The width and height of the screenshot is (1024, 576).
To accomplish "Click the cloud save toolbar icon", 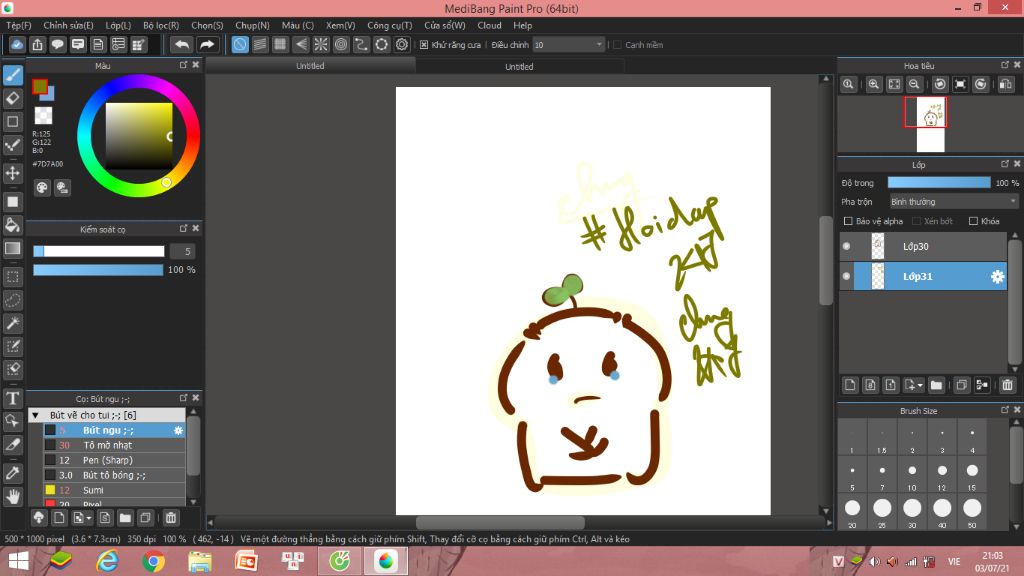I will pos(17,44).
